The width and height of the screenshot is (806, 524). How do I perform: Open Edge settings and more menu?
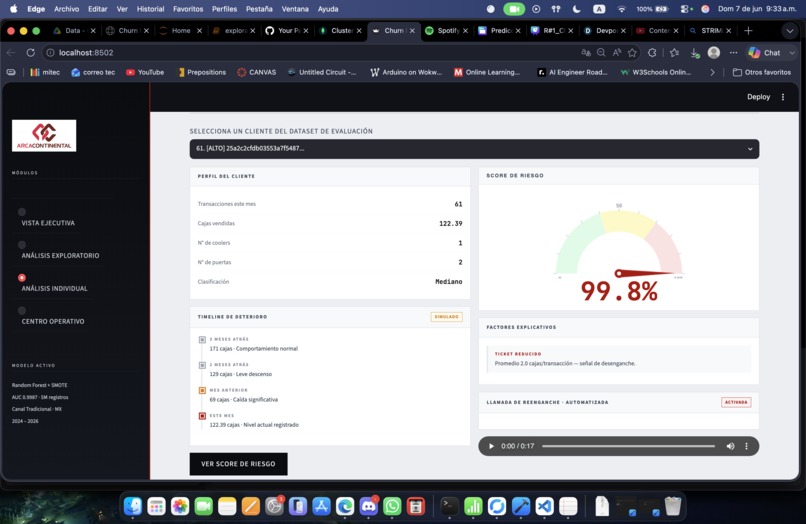coord(734,52)
